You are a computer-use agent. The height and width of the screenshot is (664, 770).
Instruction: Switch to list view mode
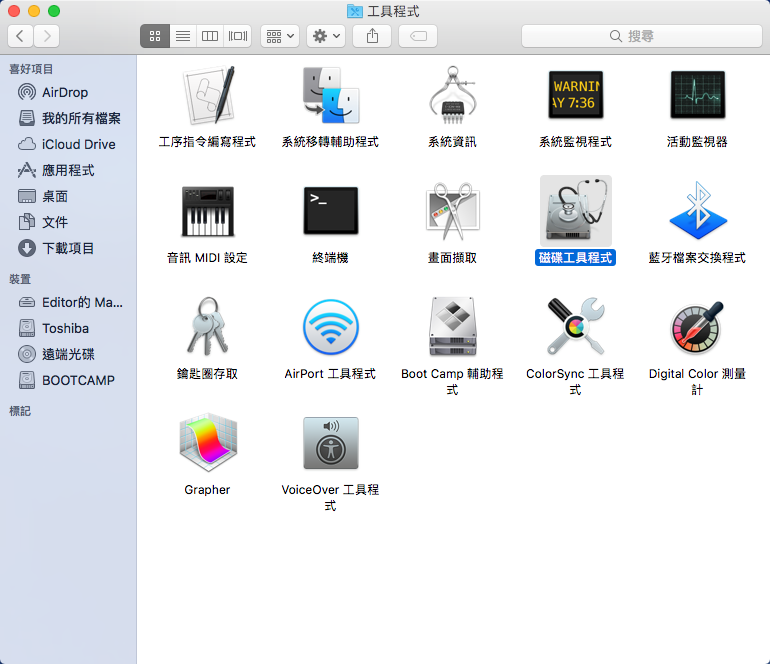coord(182,36)
